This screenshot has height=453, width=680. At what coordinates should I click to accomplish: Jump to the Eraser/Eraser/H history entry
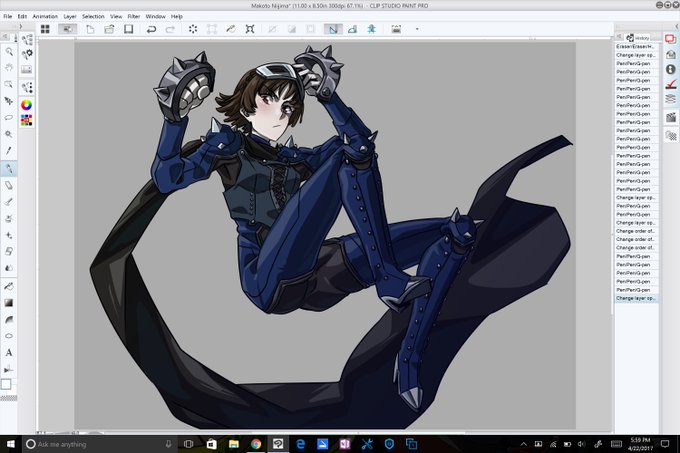click(636, 46)
